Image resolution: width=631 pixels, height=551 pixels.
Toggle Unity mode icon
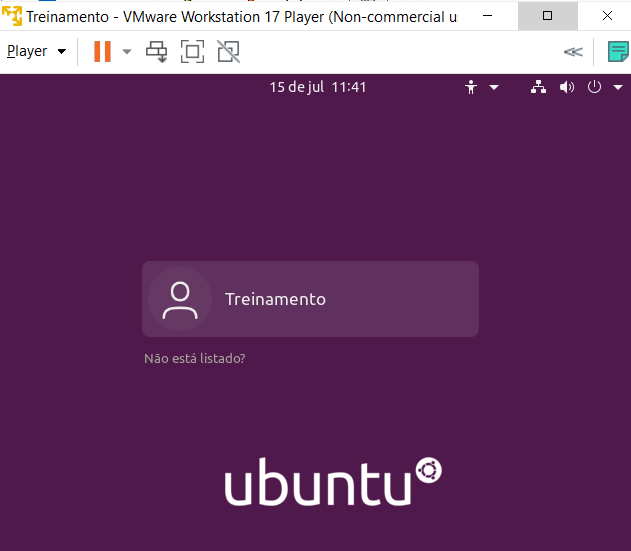229,52
